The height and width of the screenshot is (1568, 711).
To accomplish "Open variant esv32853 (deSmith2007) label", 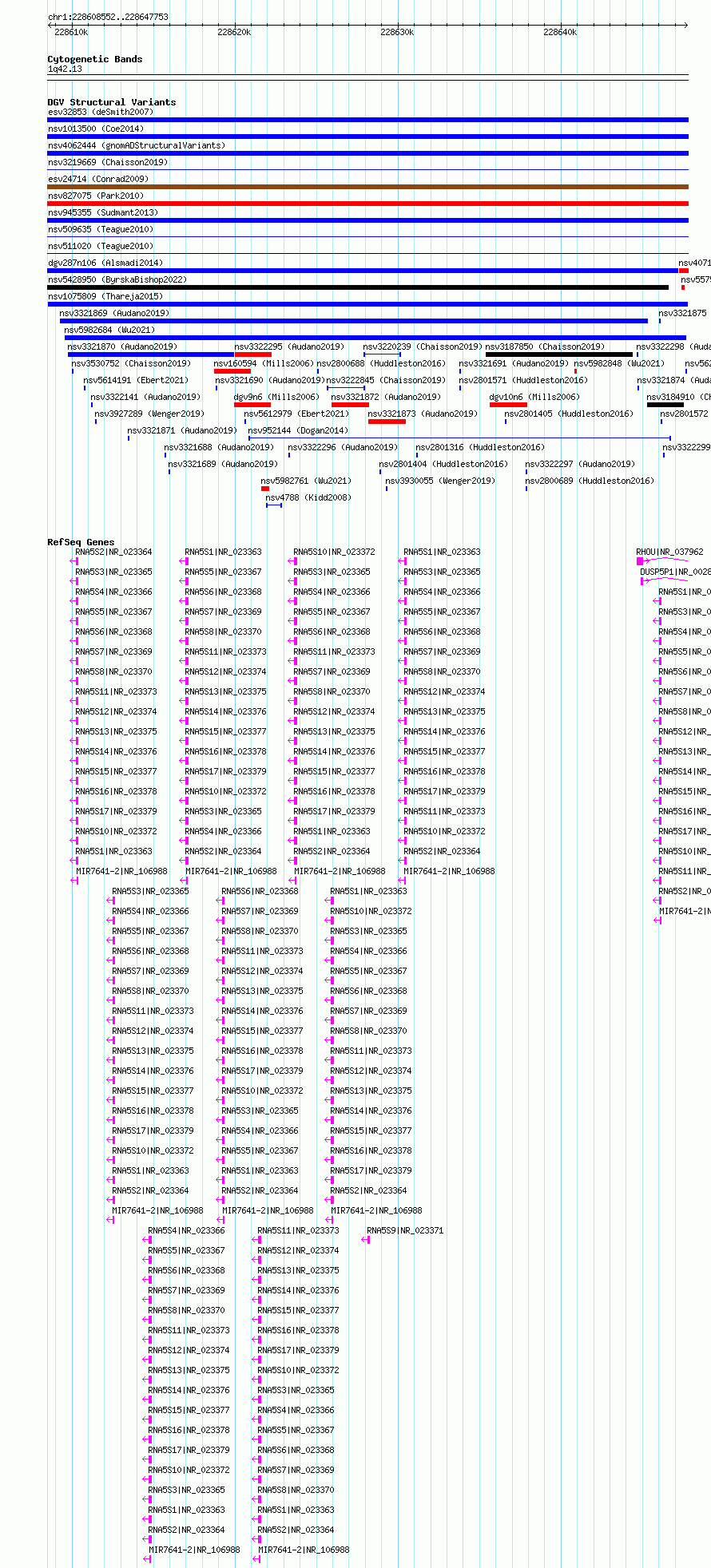I will [x=101, y=112].
